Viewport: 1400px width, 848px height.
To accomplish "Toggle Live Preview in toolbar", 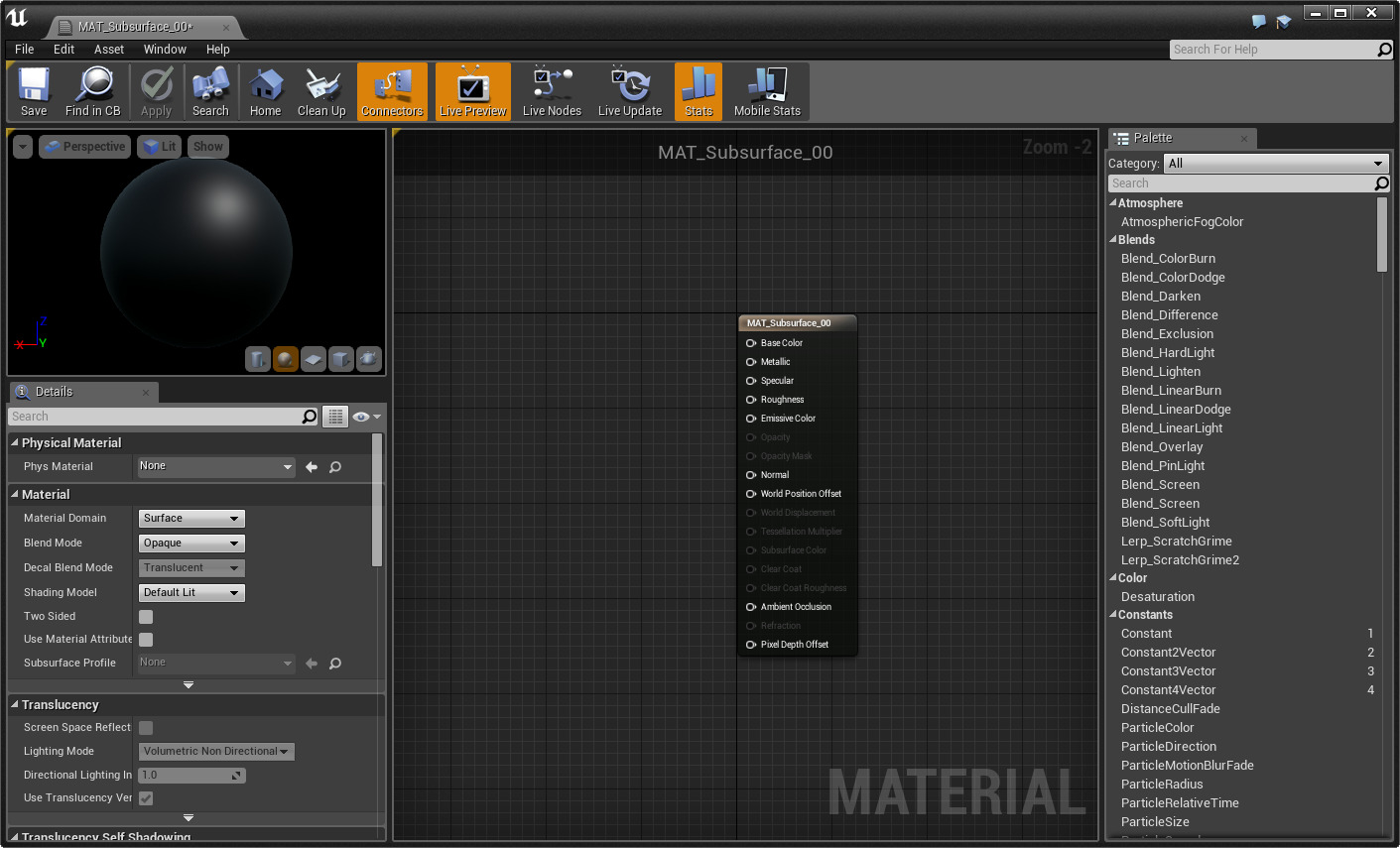I will pyautogui.click(x=472, y=91).
